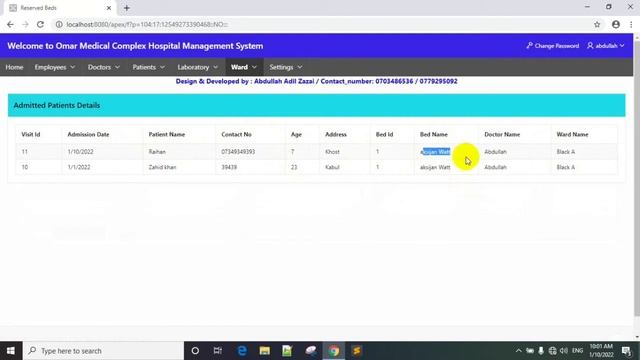Open the notifications action center icon
Viewport: 640px width, 360px height.
(627, 351)
